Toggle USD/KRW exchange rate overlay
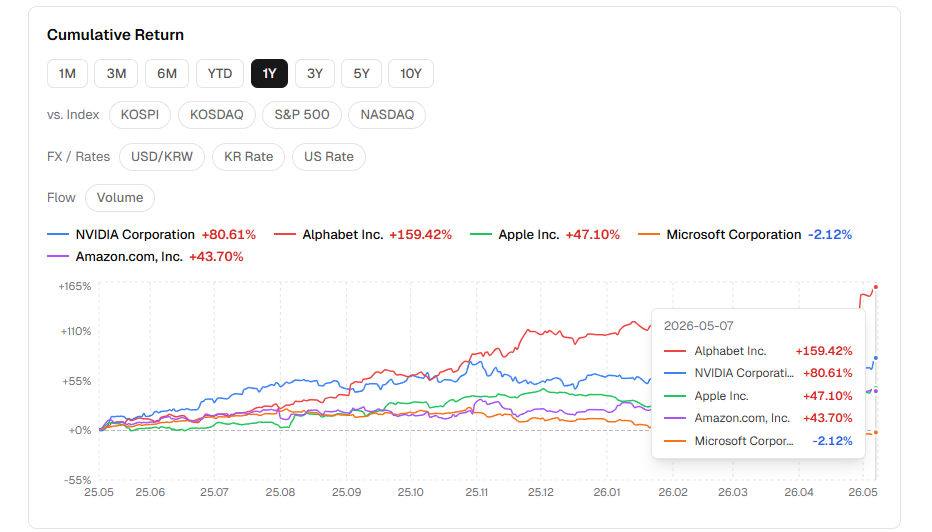Viewport: 932px width, 532px height. pos(162,156)
